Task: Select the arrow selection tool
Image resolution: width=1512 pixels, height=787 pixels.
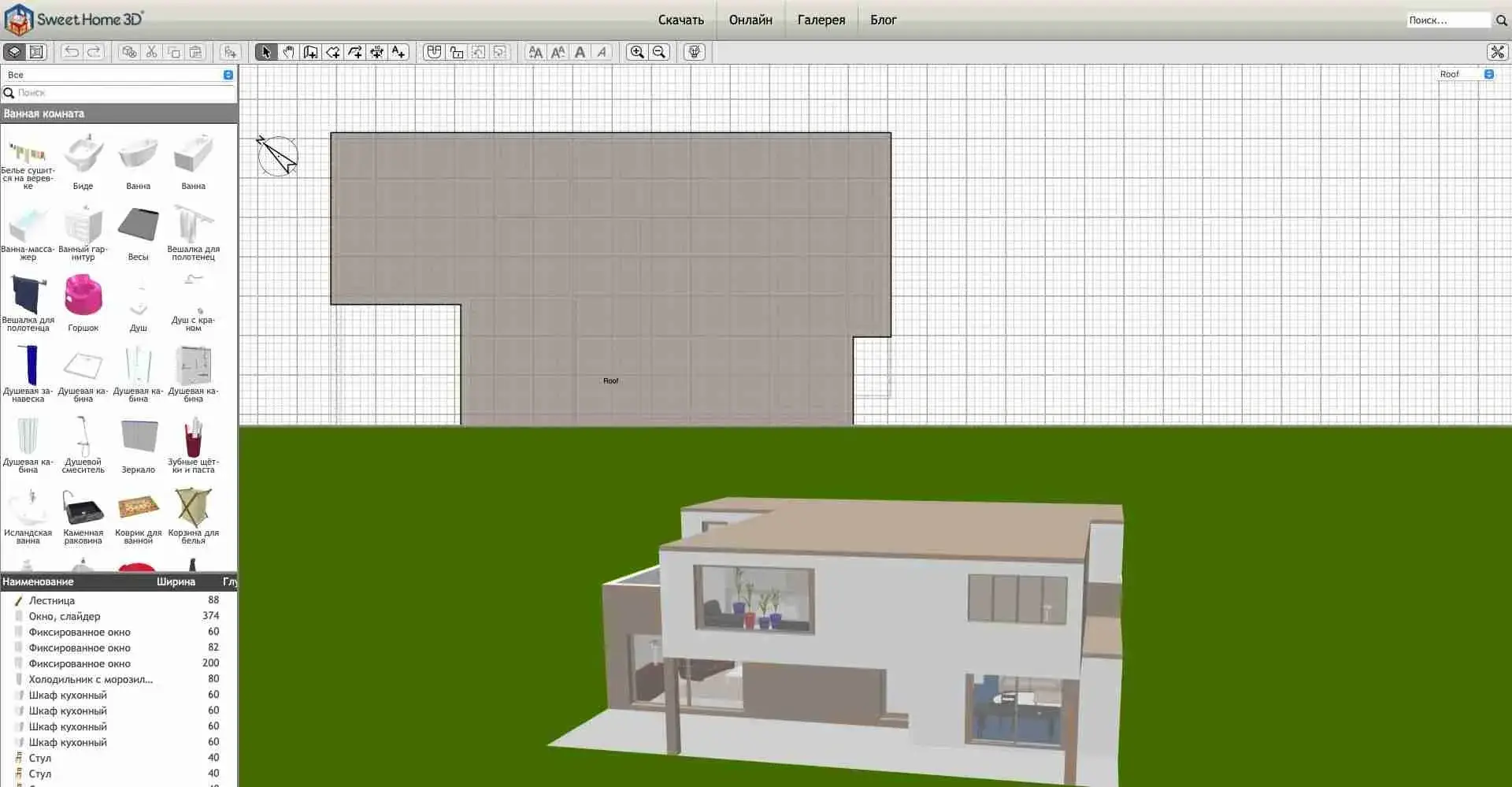Action: [x=265, y=52]
